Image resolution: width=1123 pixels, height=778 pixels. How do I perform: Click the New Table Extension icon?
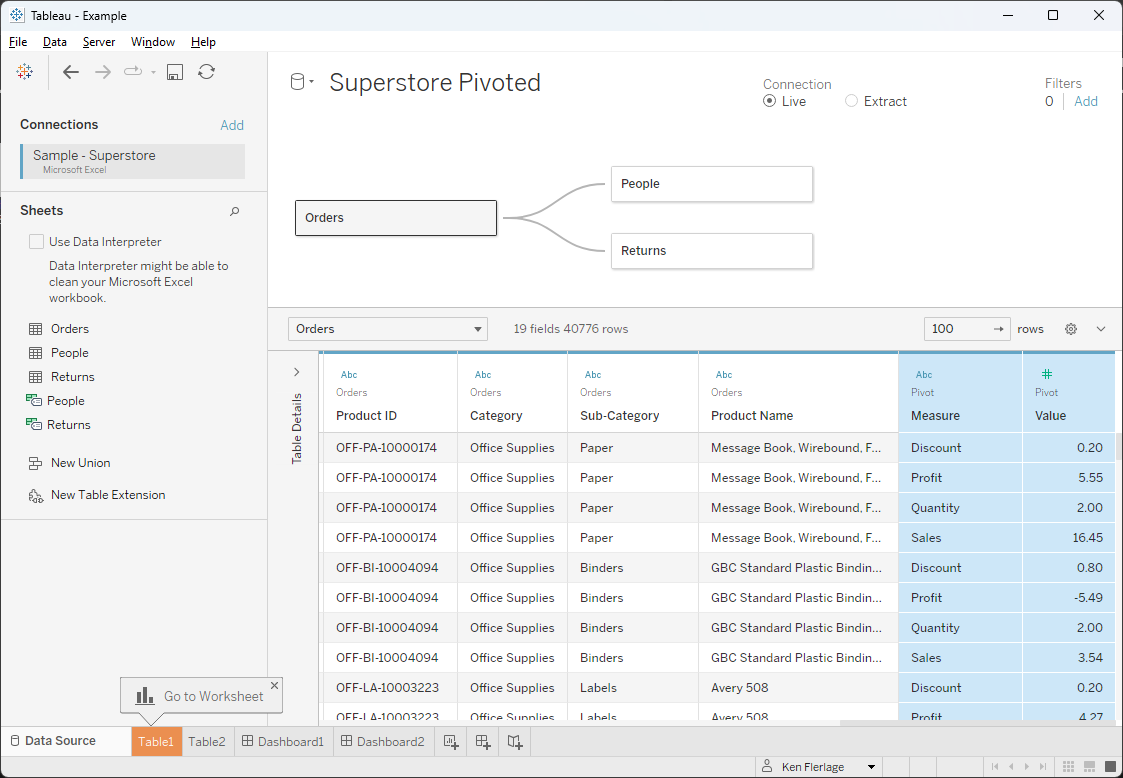[x=35, y=495]
